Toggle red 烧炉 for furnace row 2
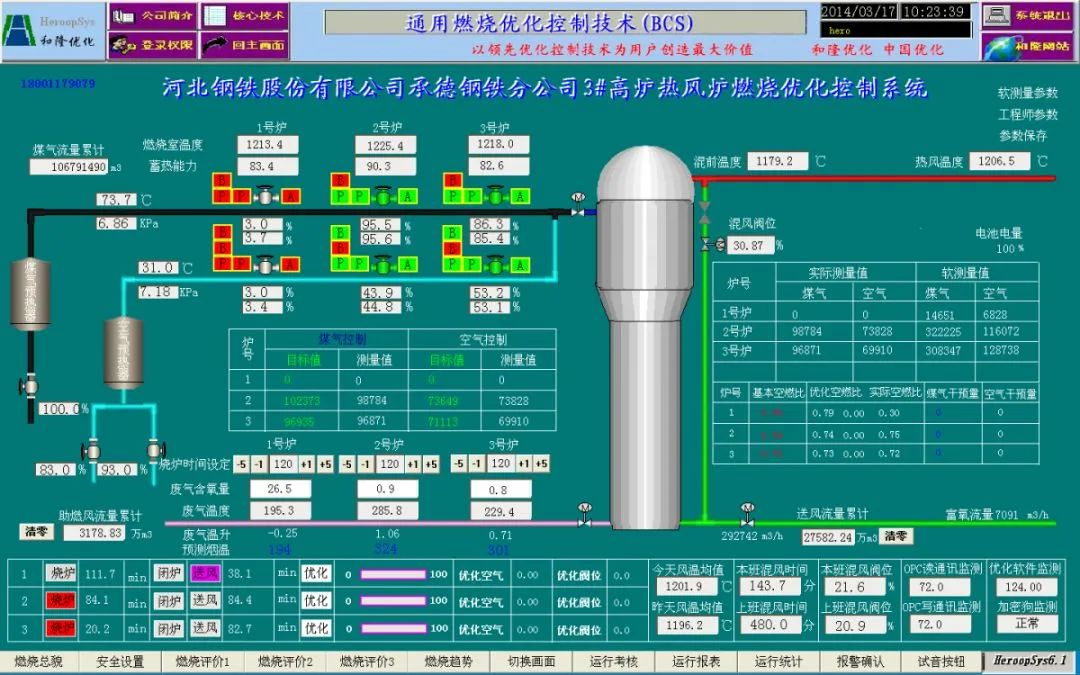Screen dimensions: 1080x675 pyautogui.click(x=61, y=601)
